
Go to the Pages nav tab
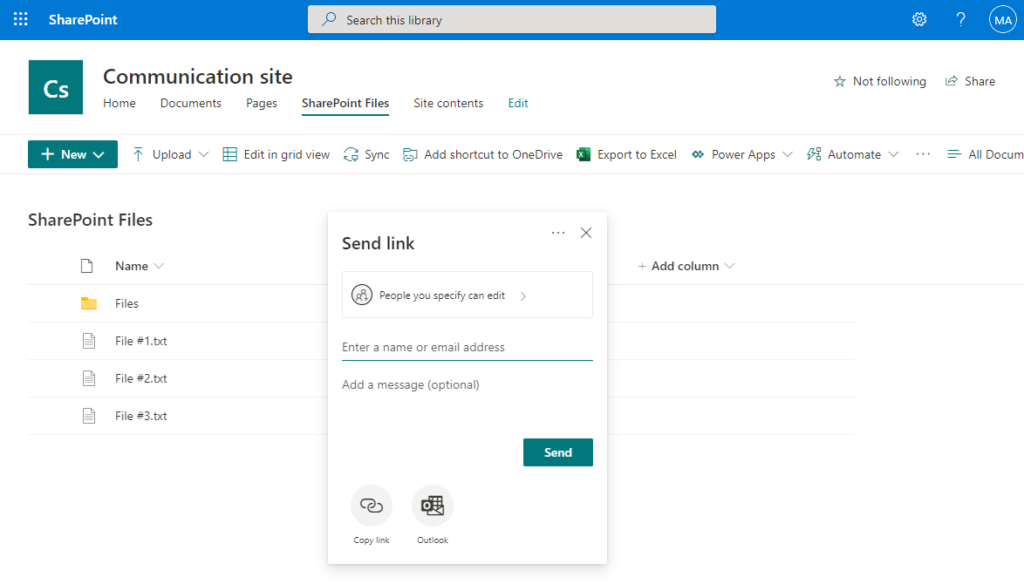(261, 103)
